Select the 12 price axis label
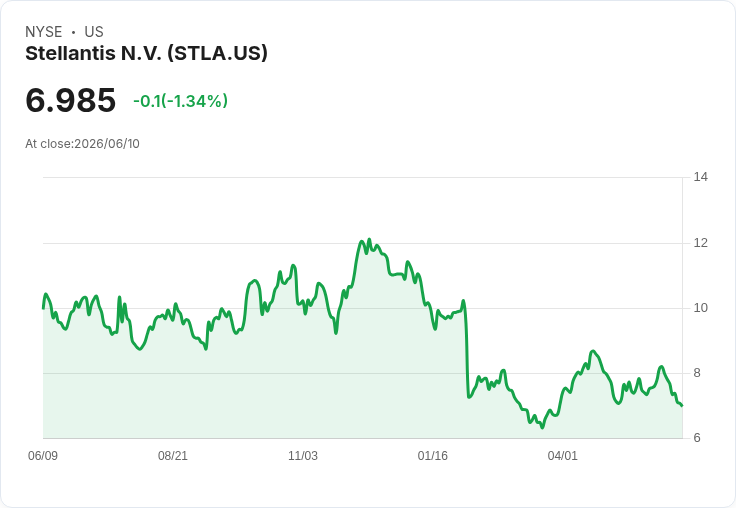Viewport: 736px width, 508px height. click(701, 243)
